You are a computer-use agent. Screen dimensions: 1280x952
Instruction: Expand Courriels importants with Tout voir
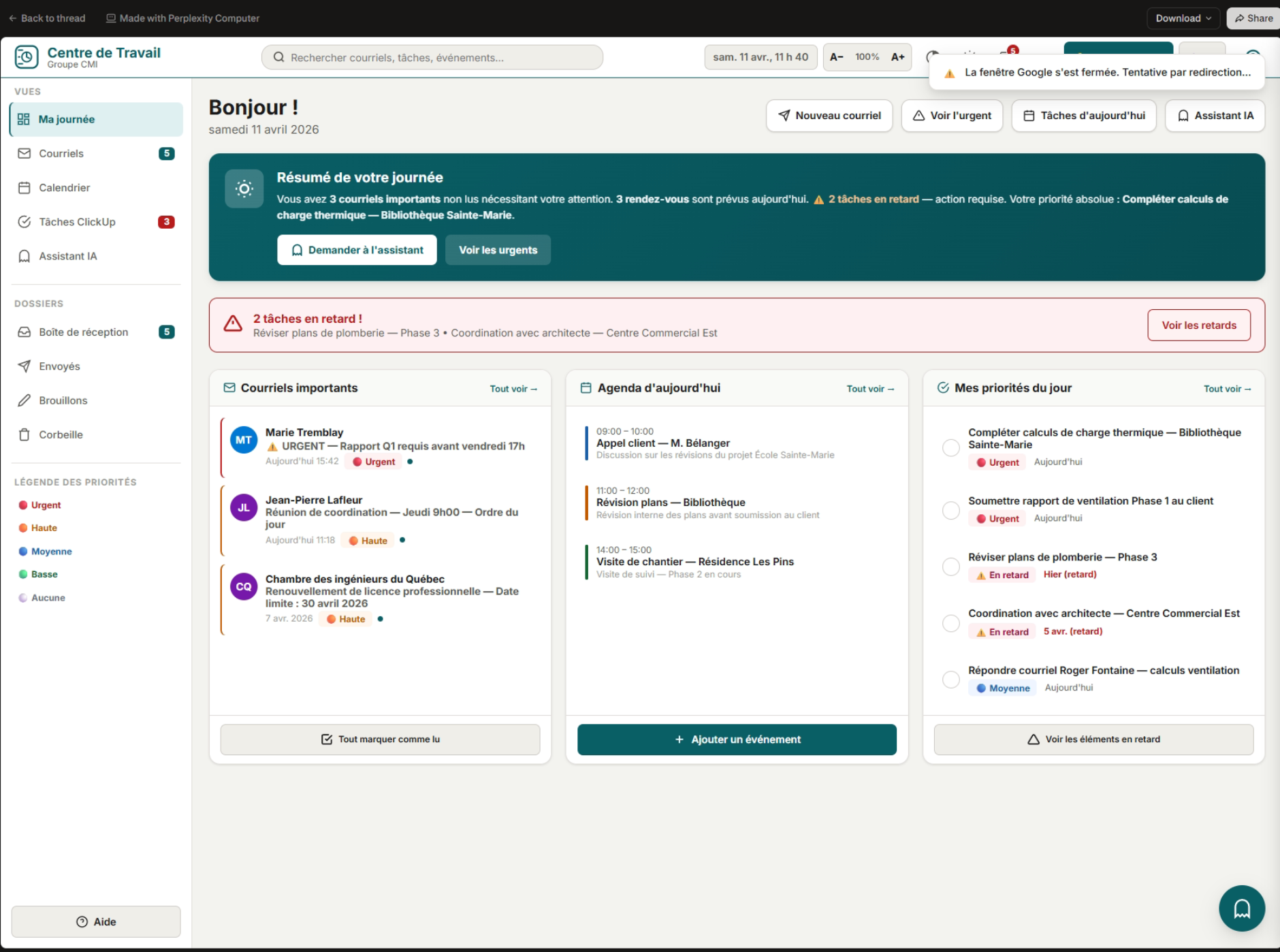click(x=513, y=389)
